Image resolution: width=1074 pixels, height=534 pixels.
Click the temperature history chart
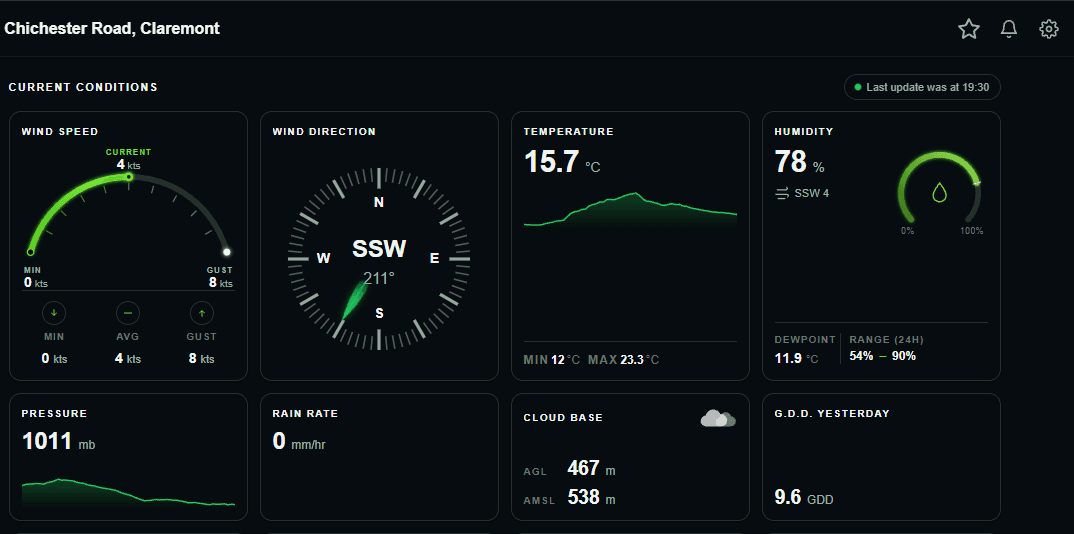click(x=630, y=210)
